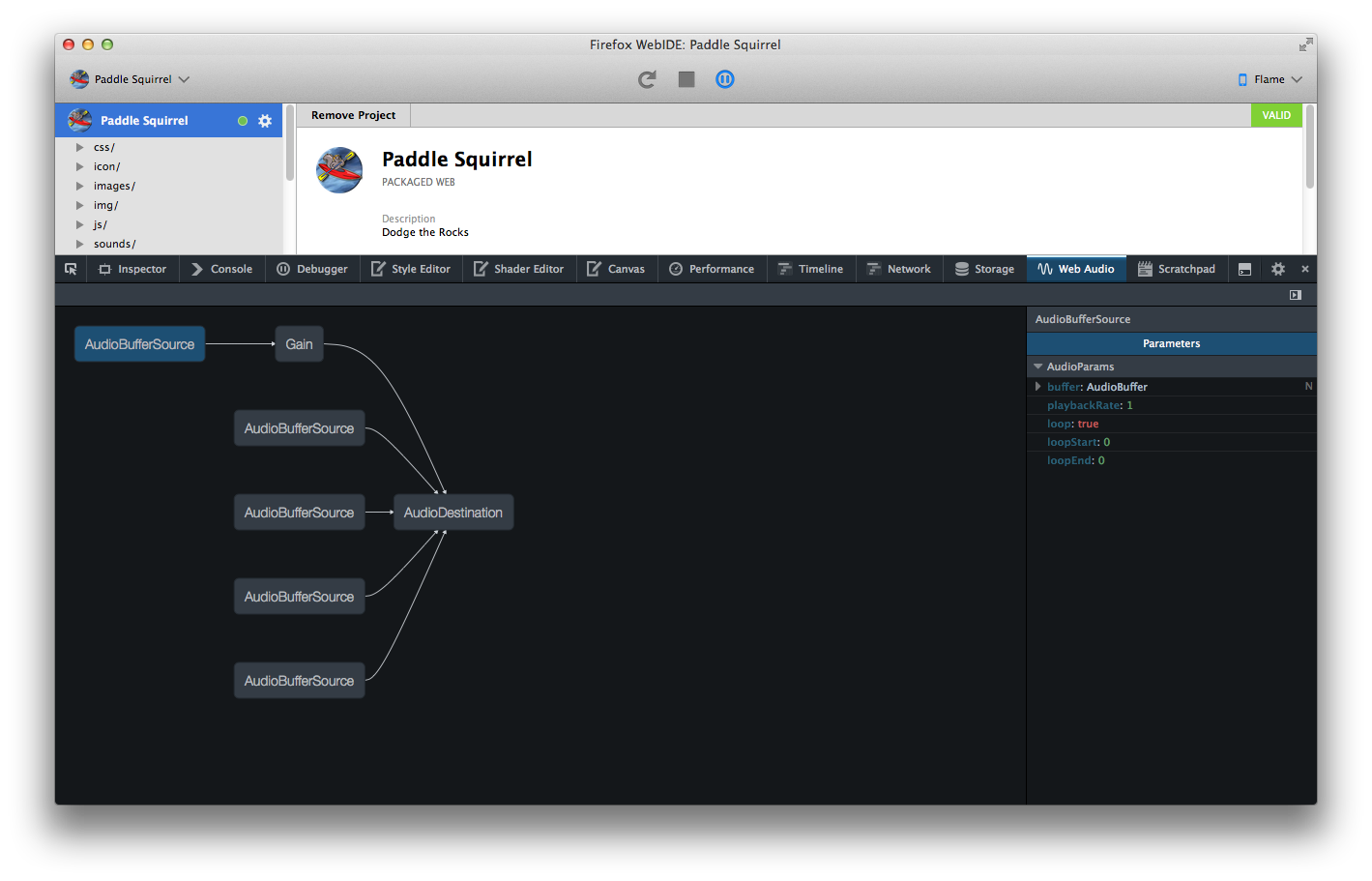Image resolution: width=1372 pixels, height=881 pixels.
Task: Click the VALID status badge
Action: [1276, 115]
